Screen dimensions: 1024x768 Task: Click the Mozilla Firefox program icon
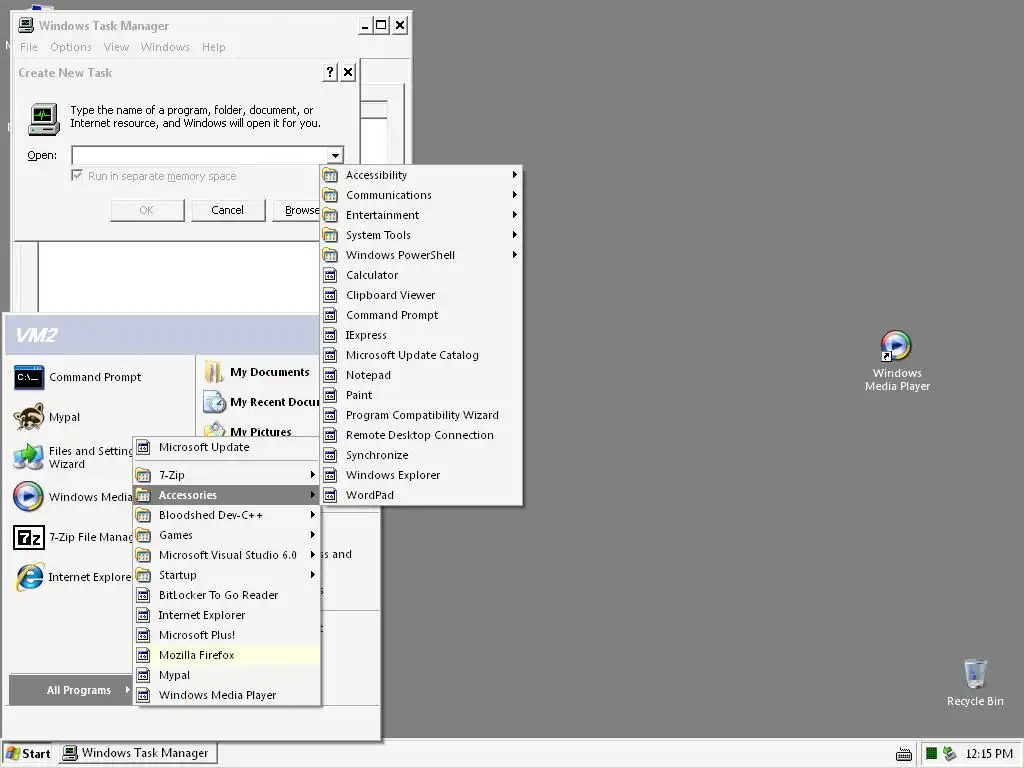(x=143, y=655)
